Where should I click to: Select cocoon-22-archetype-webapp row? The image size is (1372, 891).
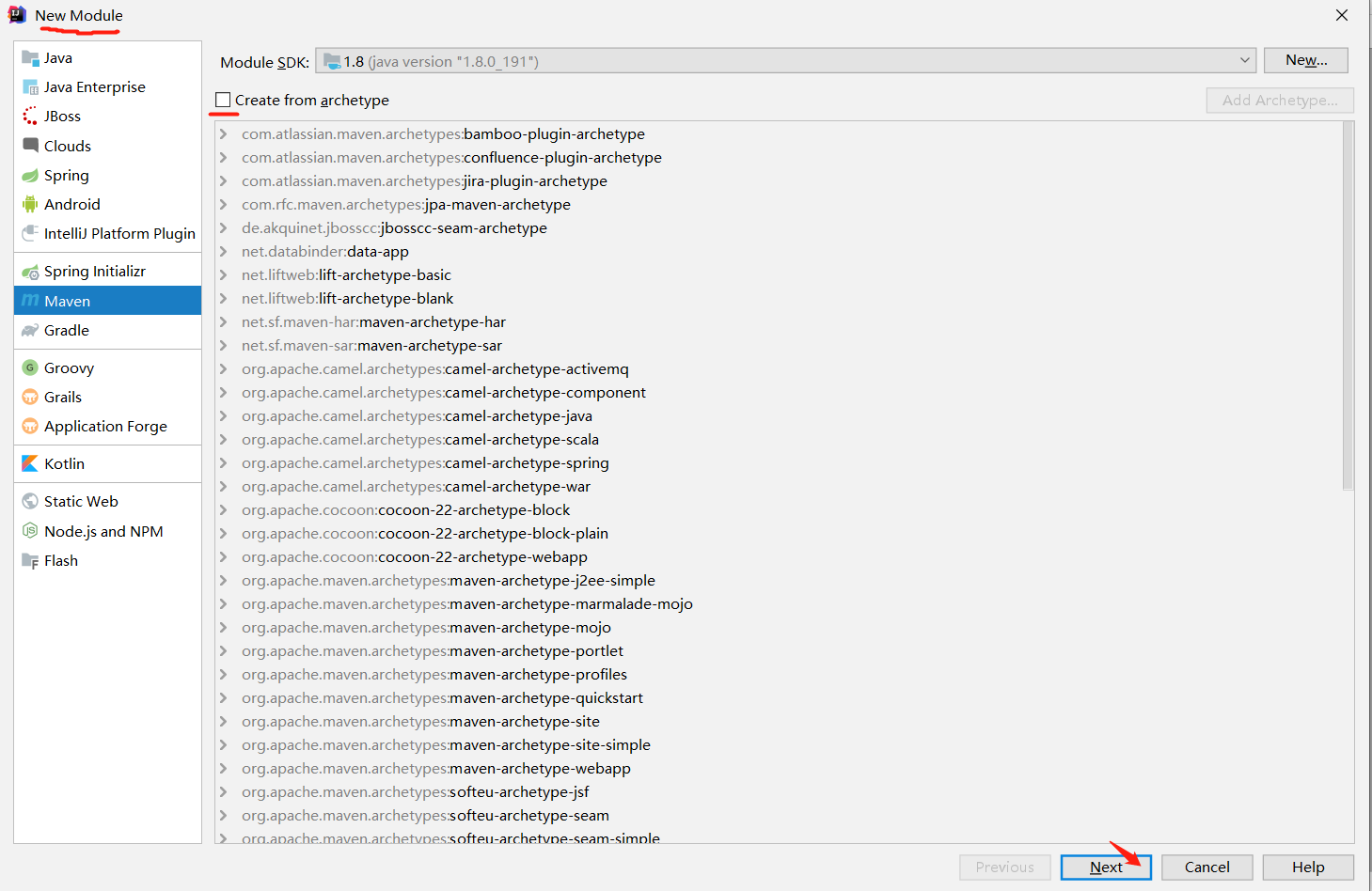pos(779,557)
